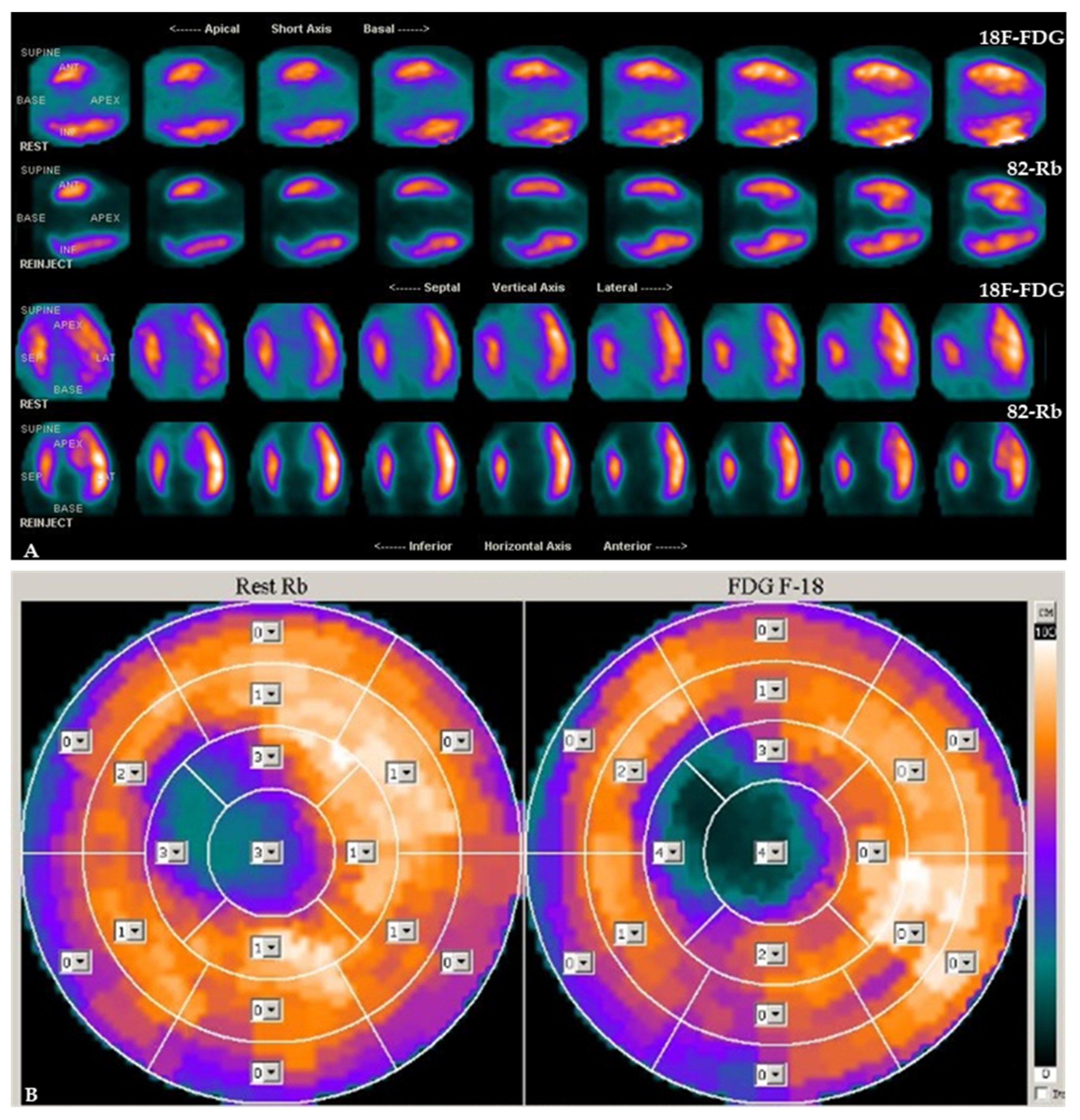Expand Rest Rb basal anterior dropdown at top
This screenshot has width=1080, height=1120.
(x=271, y=633)
